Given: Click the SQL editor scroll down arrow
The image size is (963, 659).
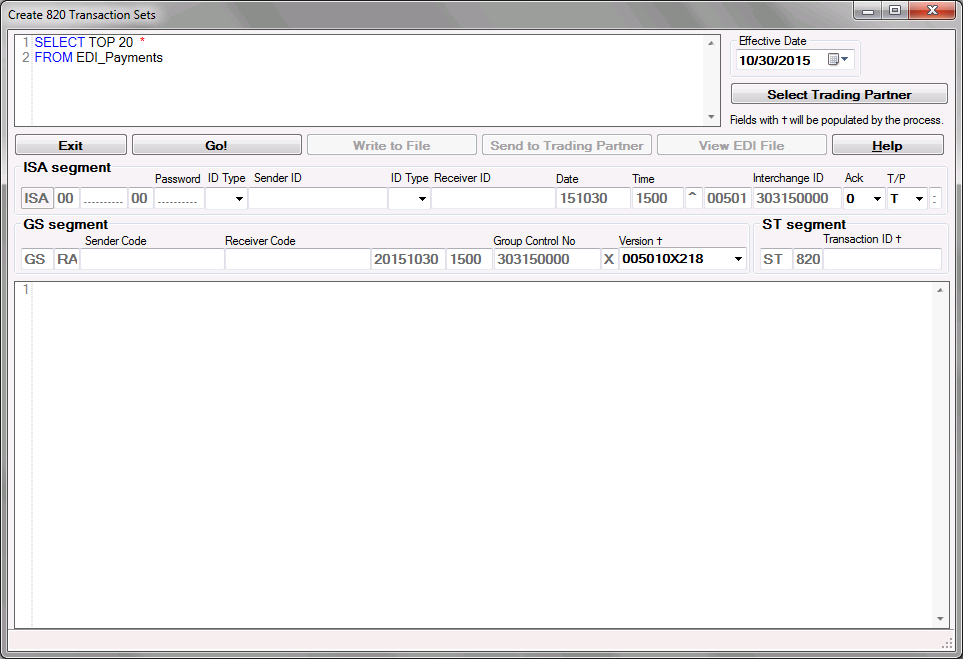Looking at the screenshot, I should coord(712,117).
